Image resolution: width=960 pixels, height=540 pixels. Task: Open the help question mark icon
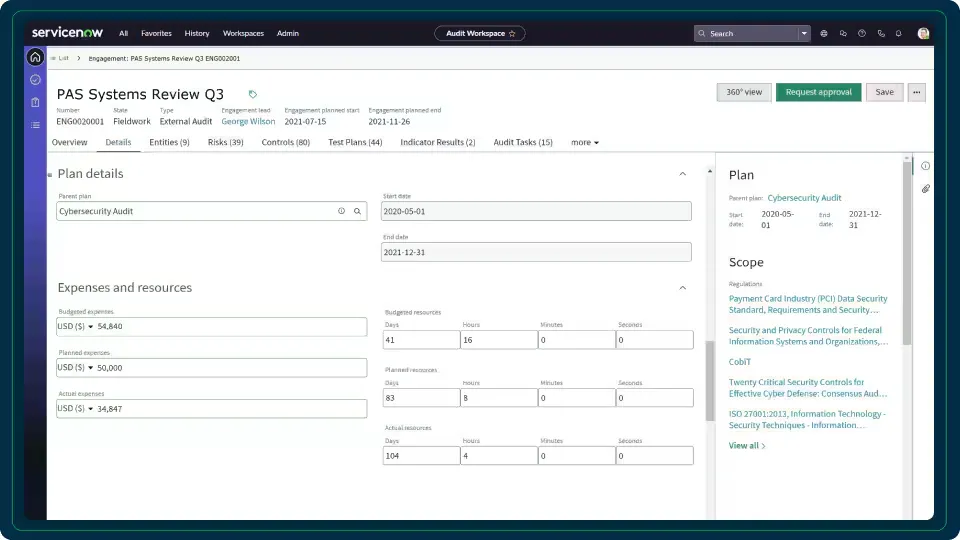pyautogui.click(x=862, y=34)
